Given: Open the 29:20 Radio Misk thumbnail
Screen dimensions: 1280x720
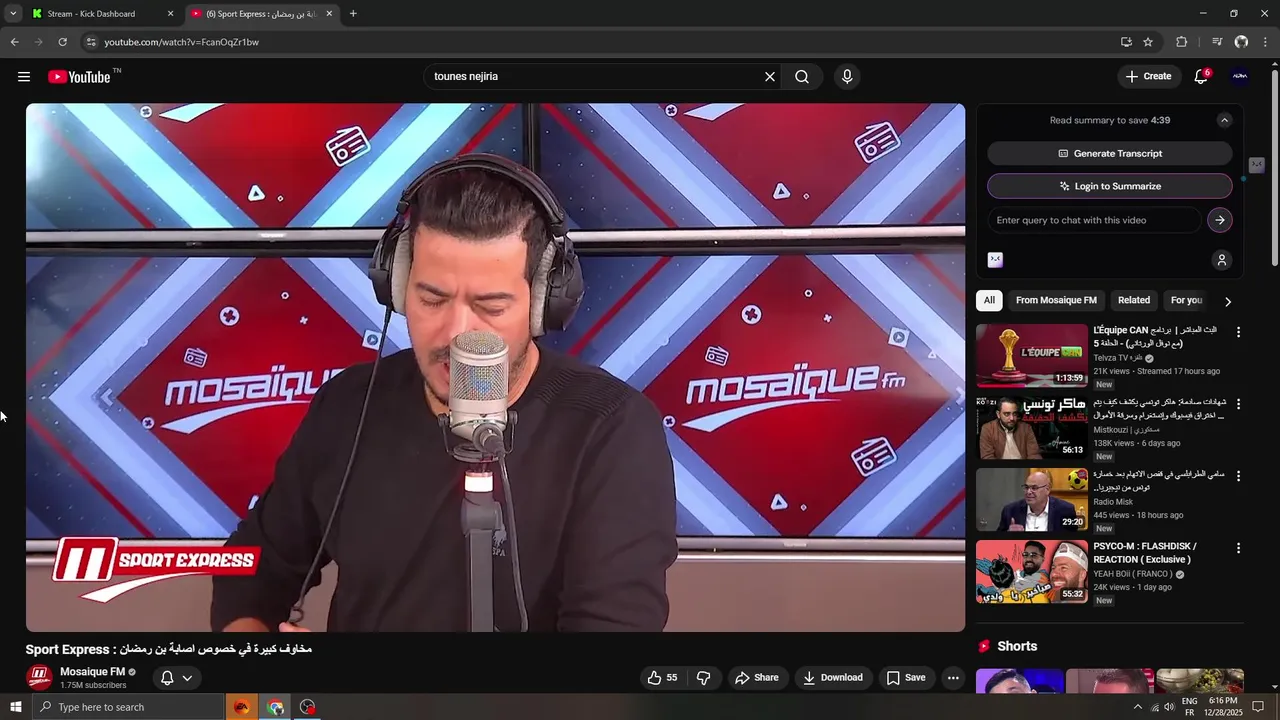Looking at the screenshot, I should click(1032, 499).
